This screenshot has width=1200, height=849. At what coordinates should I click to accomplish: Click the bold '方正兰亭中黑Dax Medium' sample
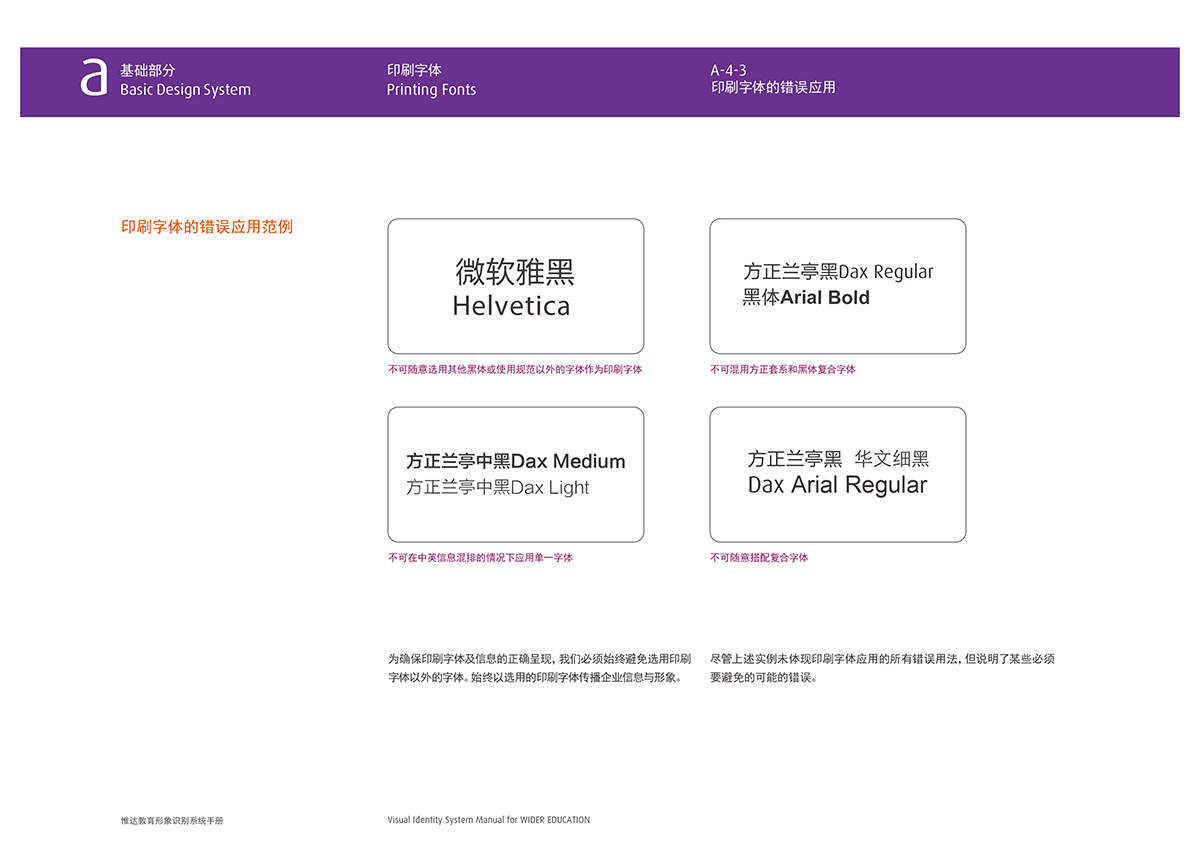coord(515,462)
